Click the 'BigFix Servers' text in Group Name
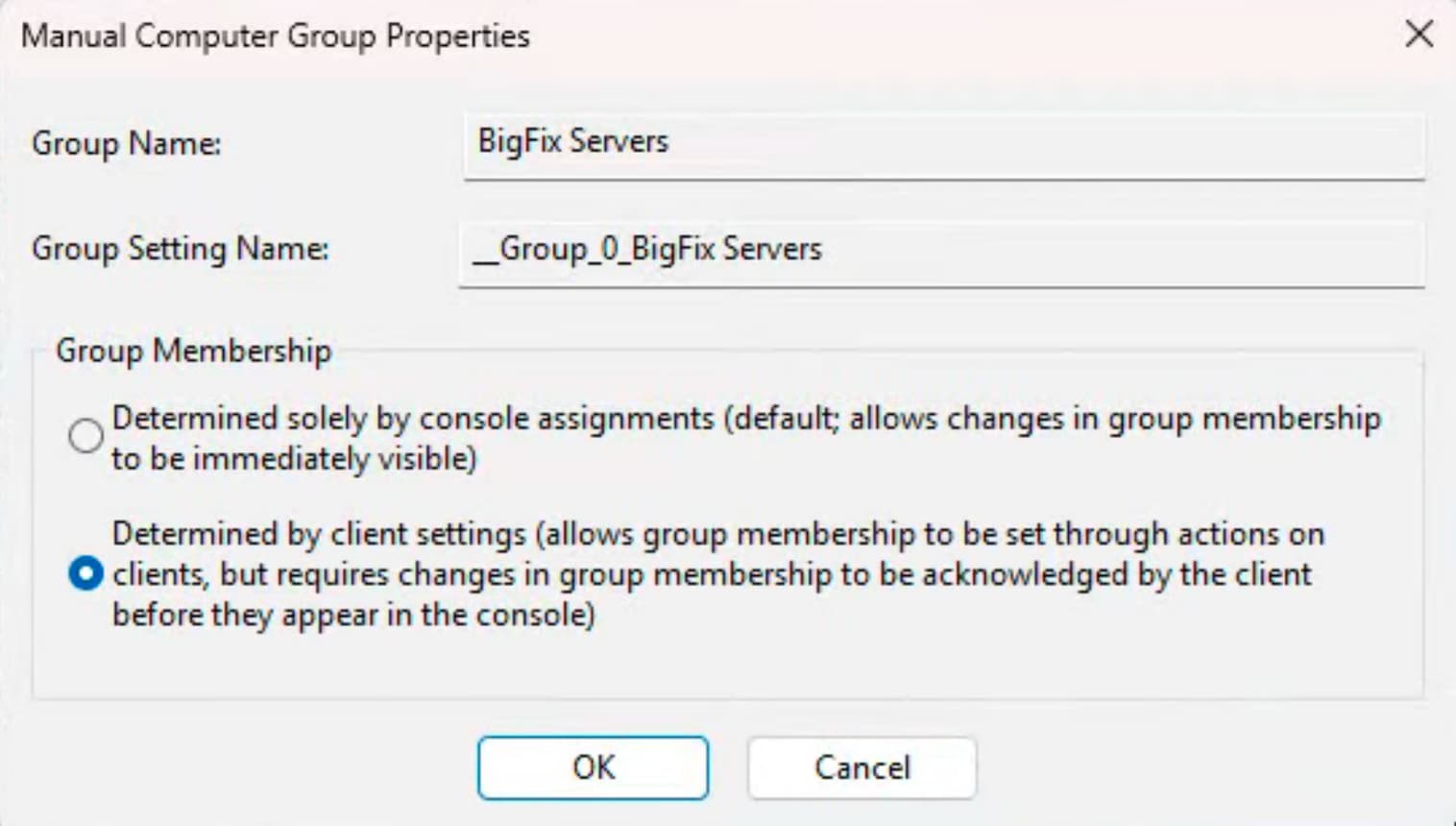This screenshot has height=826, width=1456. pos(572,142)
